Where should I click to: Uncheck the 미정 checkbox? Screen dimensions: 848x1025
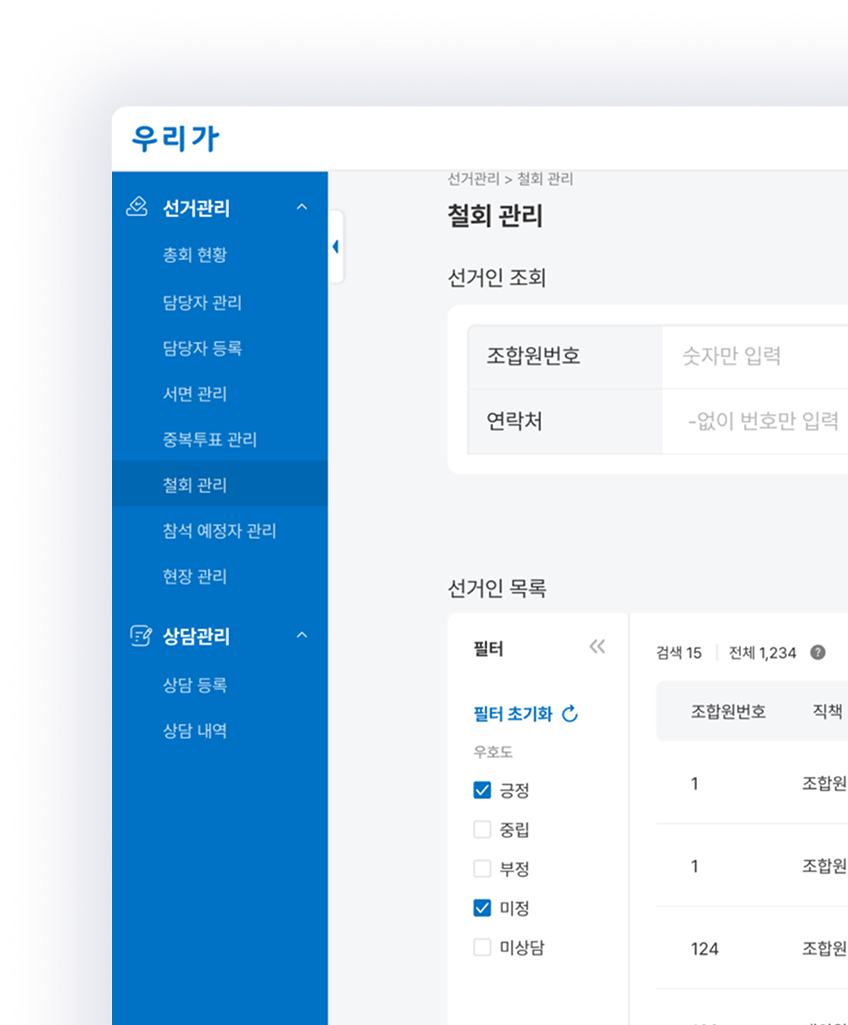pyautogui.click(x=482, y=908)
